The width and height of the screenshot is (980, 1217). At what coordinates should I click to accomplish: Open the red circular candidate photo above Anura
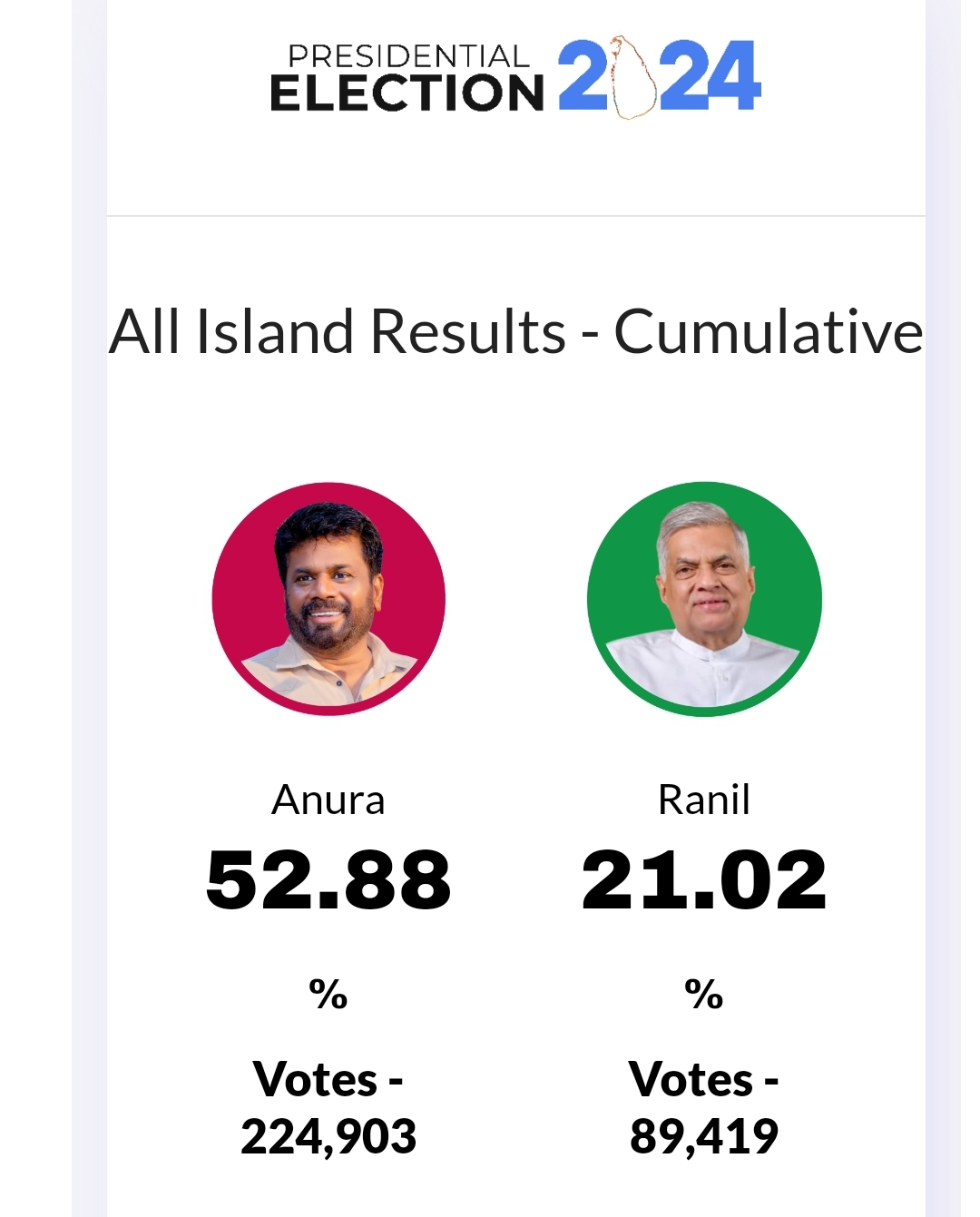(328, 599)
